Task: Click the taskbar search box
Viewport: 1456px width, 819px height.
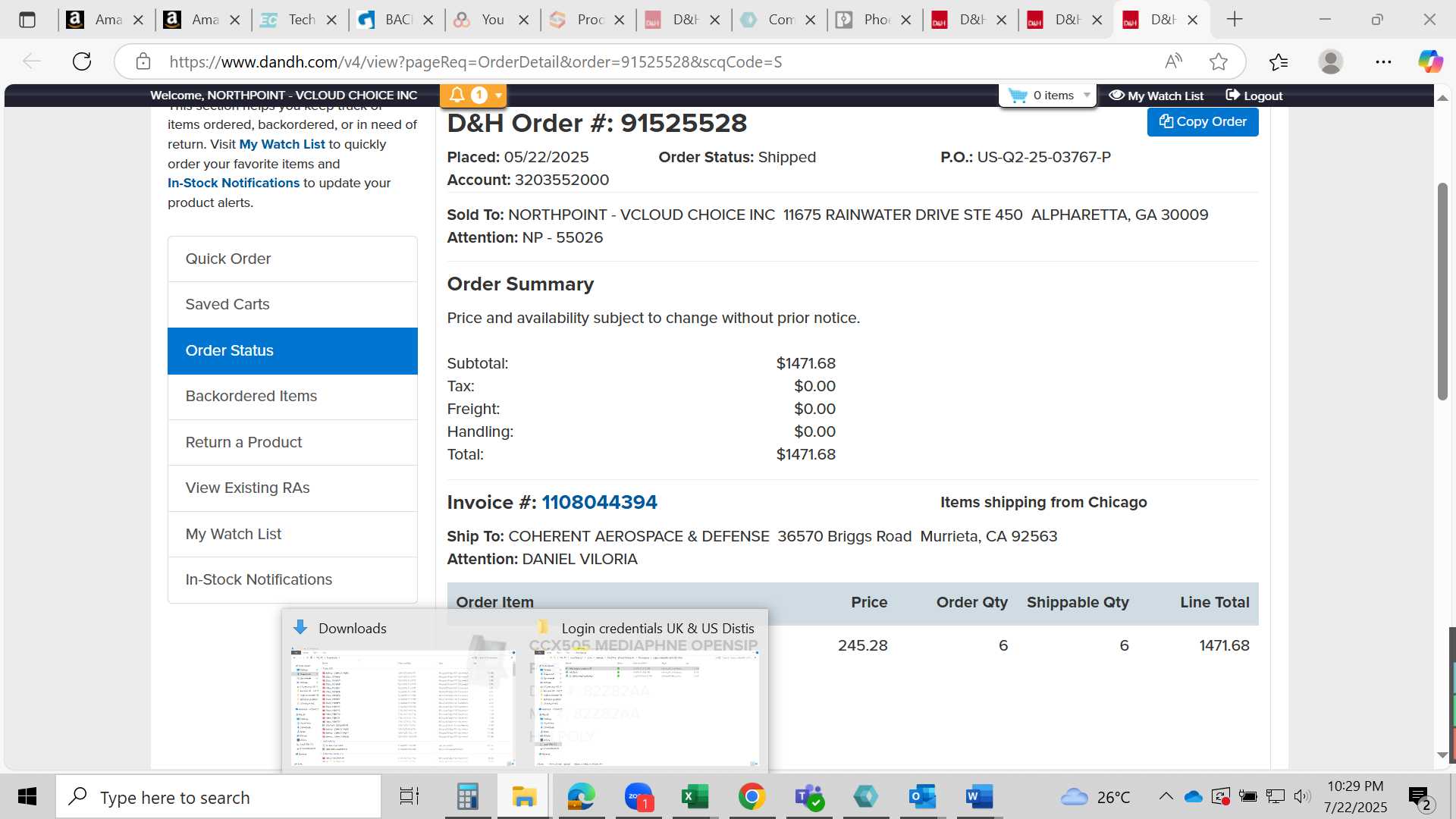Action: [x=218, y=797]
